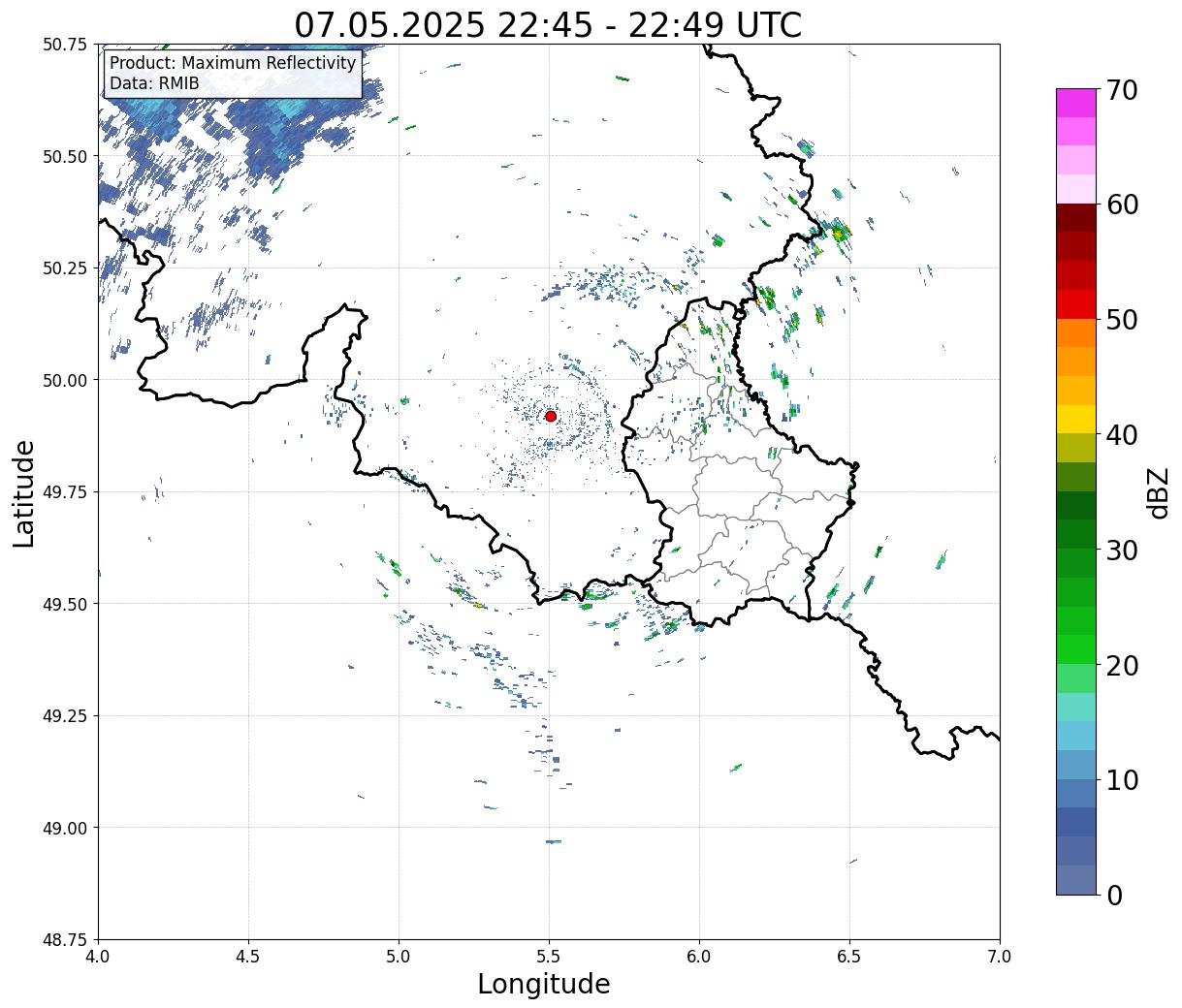Viewport: 1182px width, 1008px height.
Task: Click the 'Data: RMIB' label
Action: coord(154,83)
